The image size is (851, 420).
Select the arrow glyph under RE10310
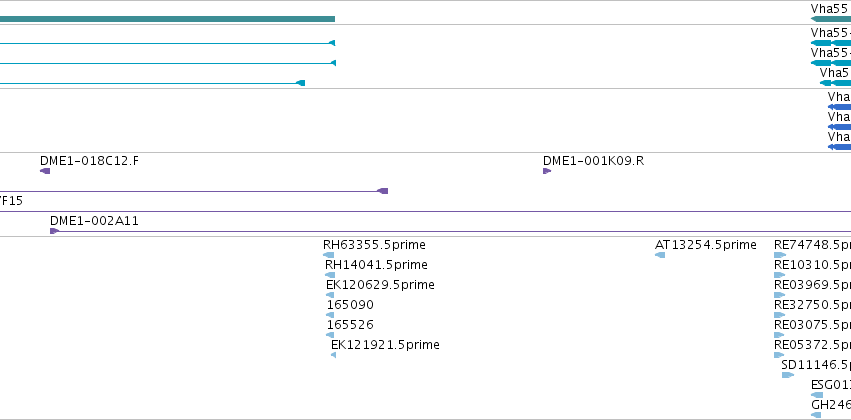pyautogui.click(x=779, y=275)
